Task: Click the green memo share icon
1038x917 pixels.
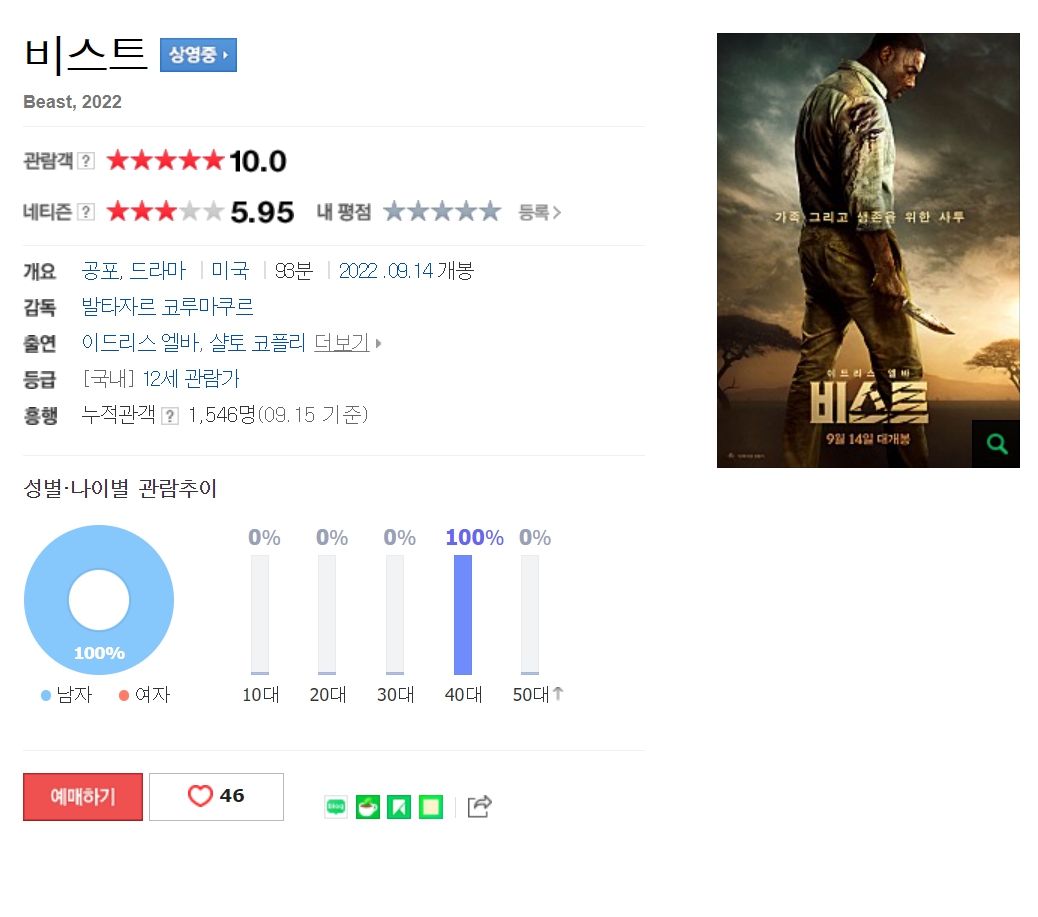Action: click(x=431, y=806)
